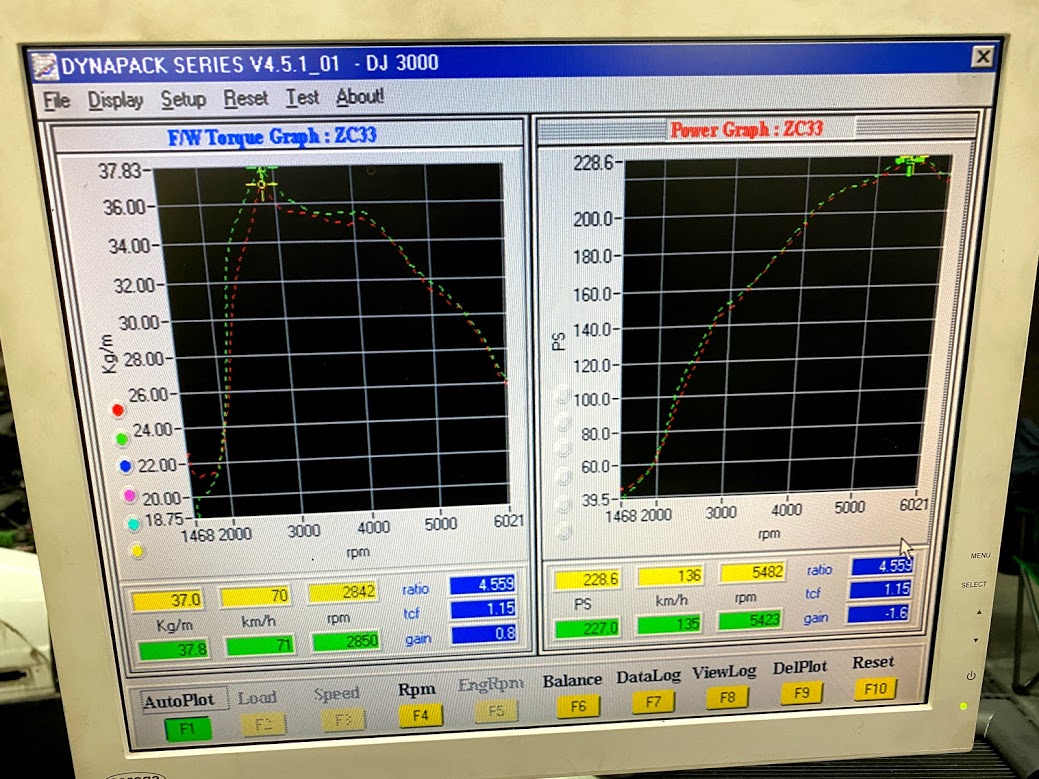Click the yellow 37.0 torque value field
Screen dimensions: 1039x779
click(168, 601)
